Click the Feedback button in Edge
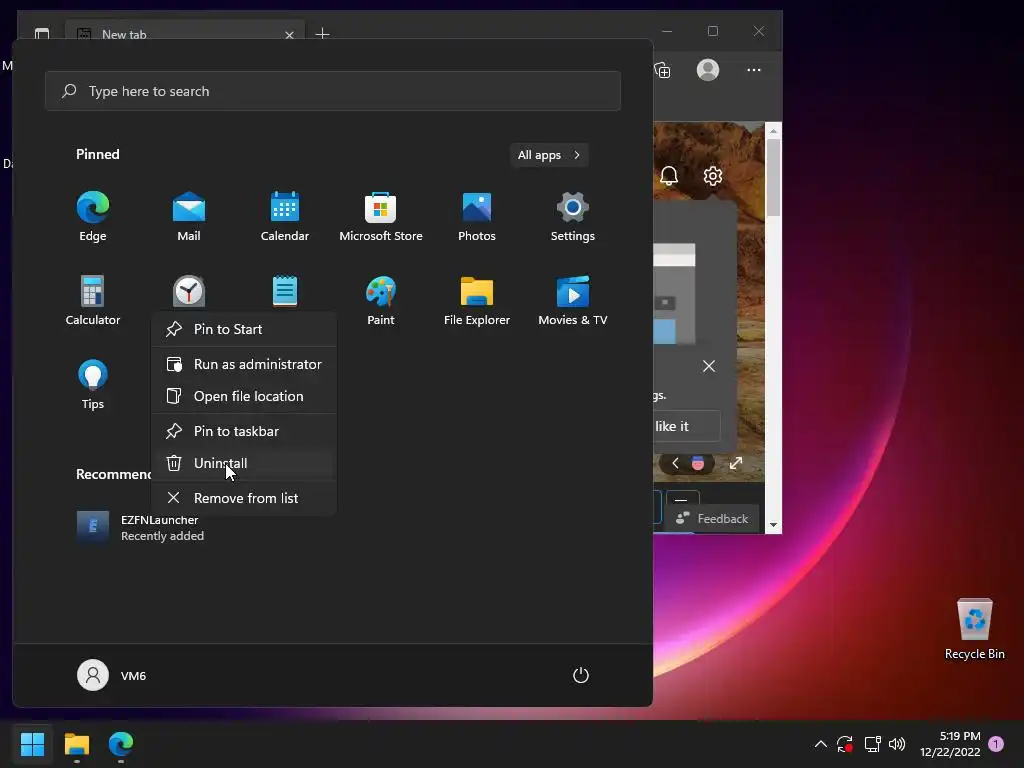 point(712,519)
